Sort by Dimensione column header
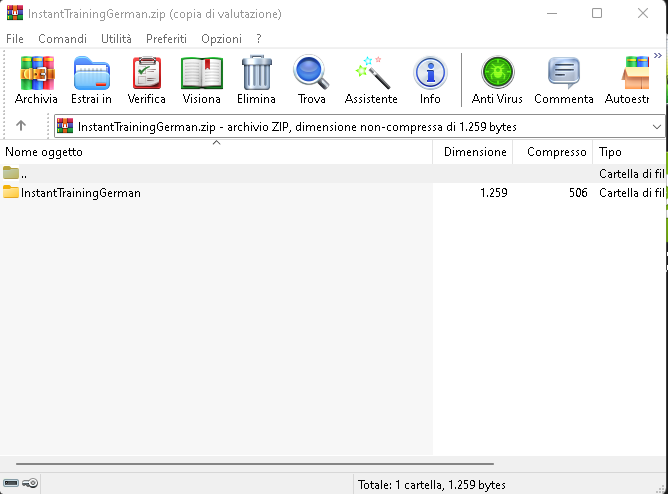The height and width of the screenshot is (494, 668). tap(473, 152)
